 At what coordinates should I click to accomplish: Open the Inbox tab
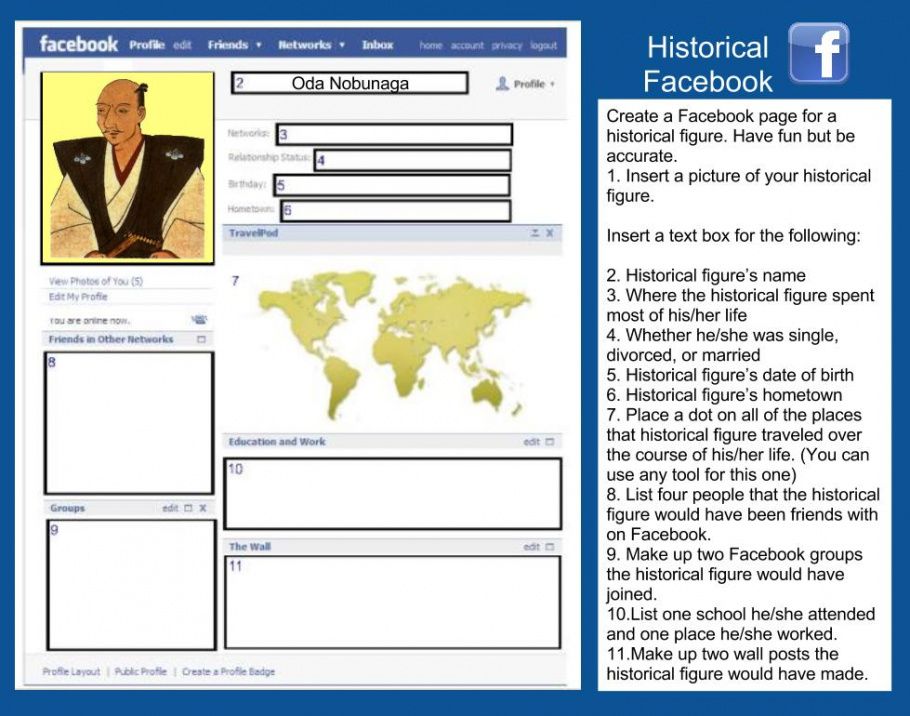pyautogui.click(x=377, y=45)
